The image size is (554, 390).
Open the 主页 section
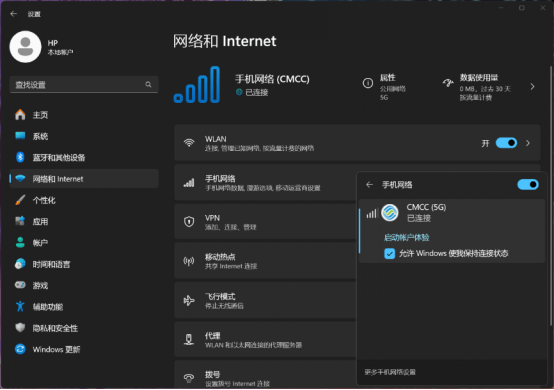point(84,115)
